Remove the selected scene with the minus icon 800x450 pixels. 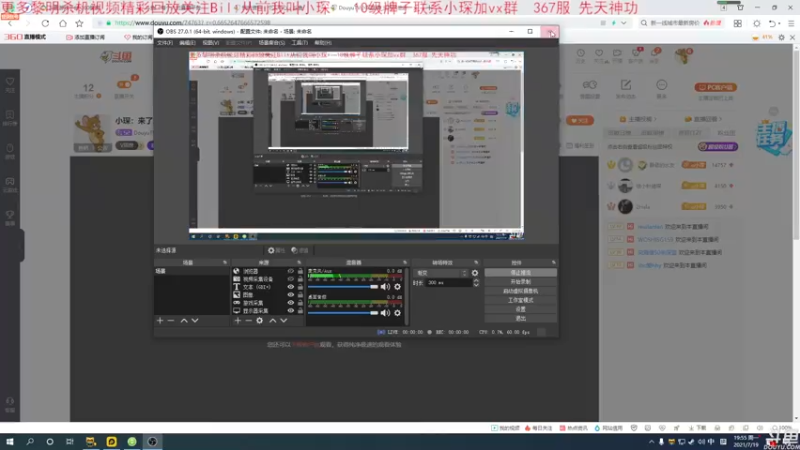click(171, 320)
